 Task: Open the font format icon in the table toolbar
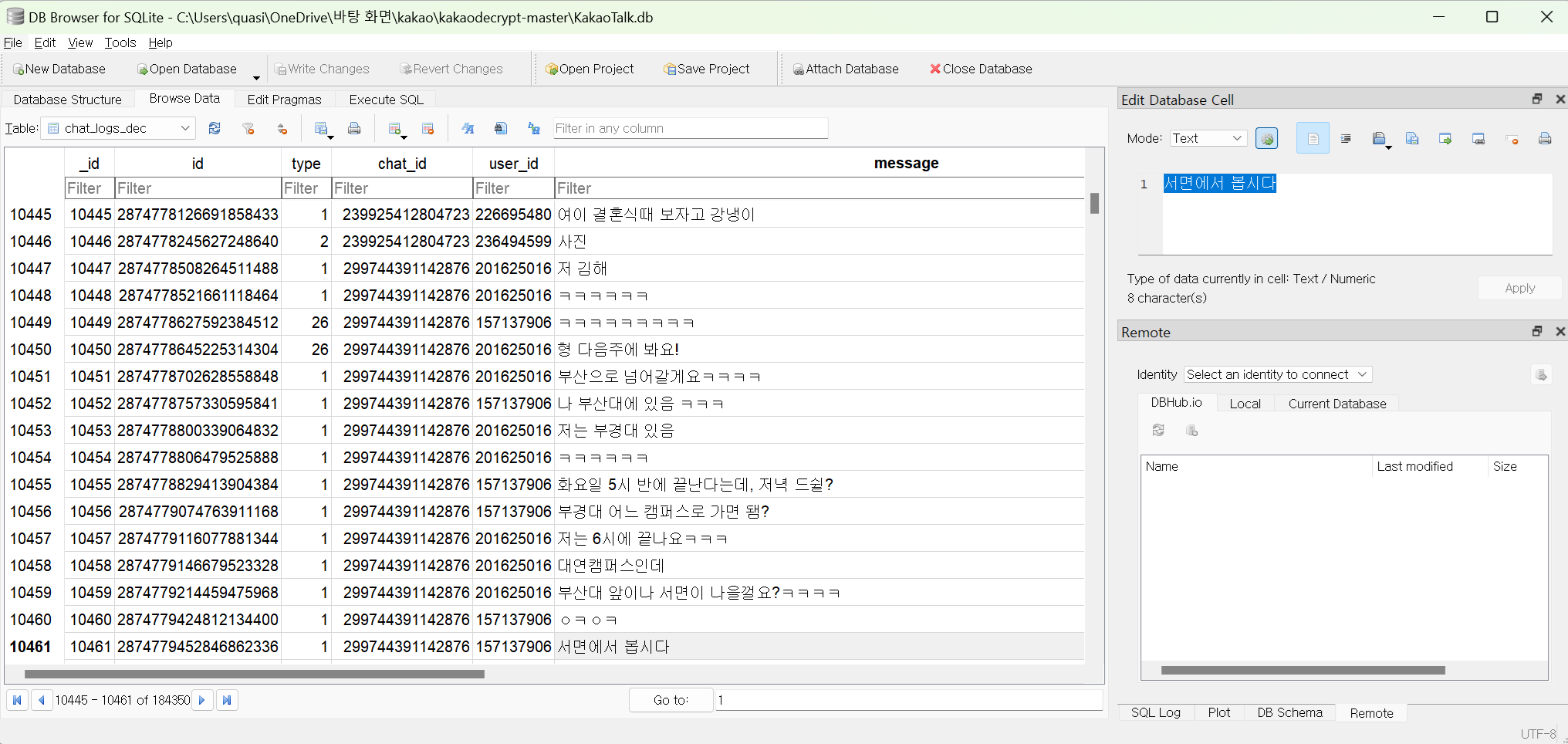coord(468,128)
